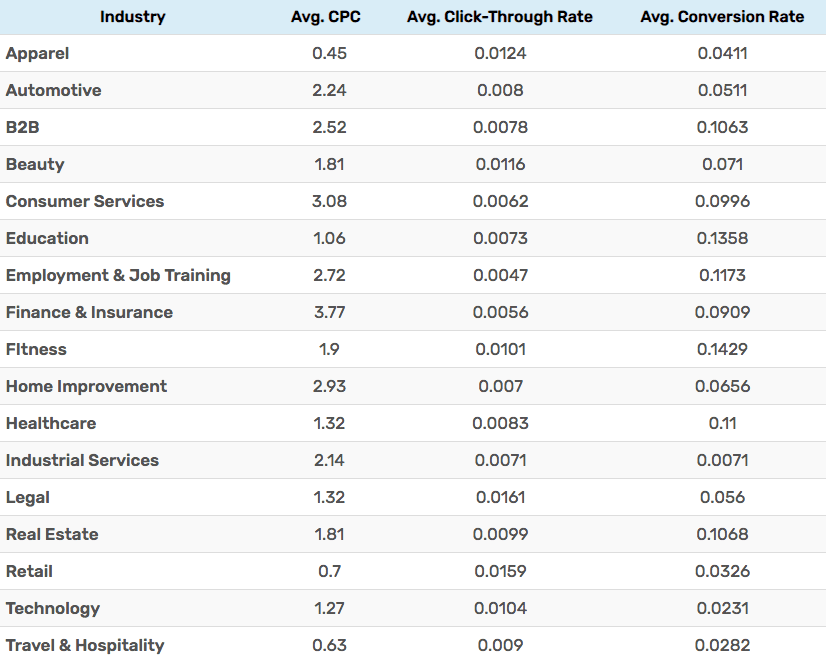Select Education's conversion rate 0.1358
This screenshot has height=664, width=826.
722,238
